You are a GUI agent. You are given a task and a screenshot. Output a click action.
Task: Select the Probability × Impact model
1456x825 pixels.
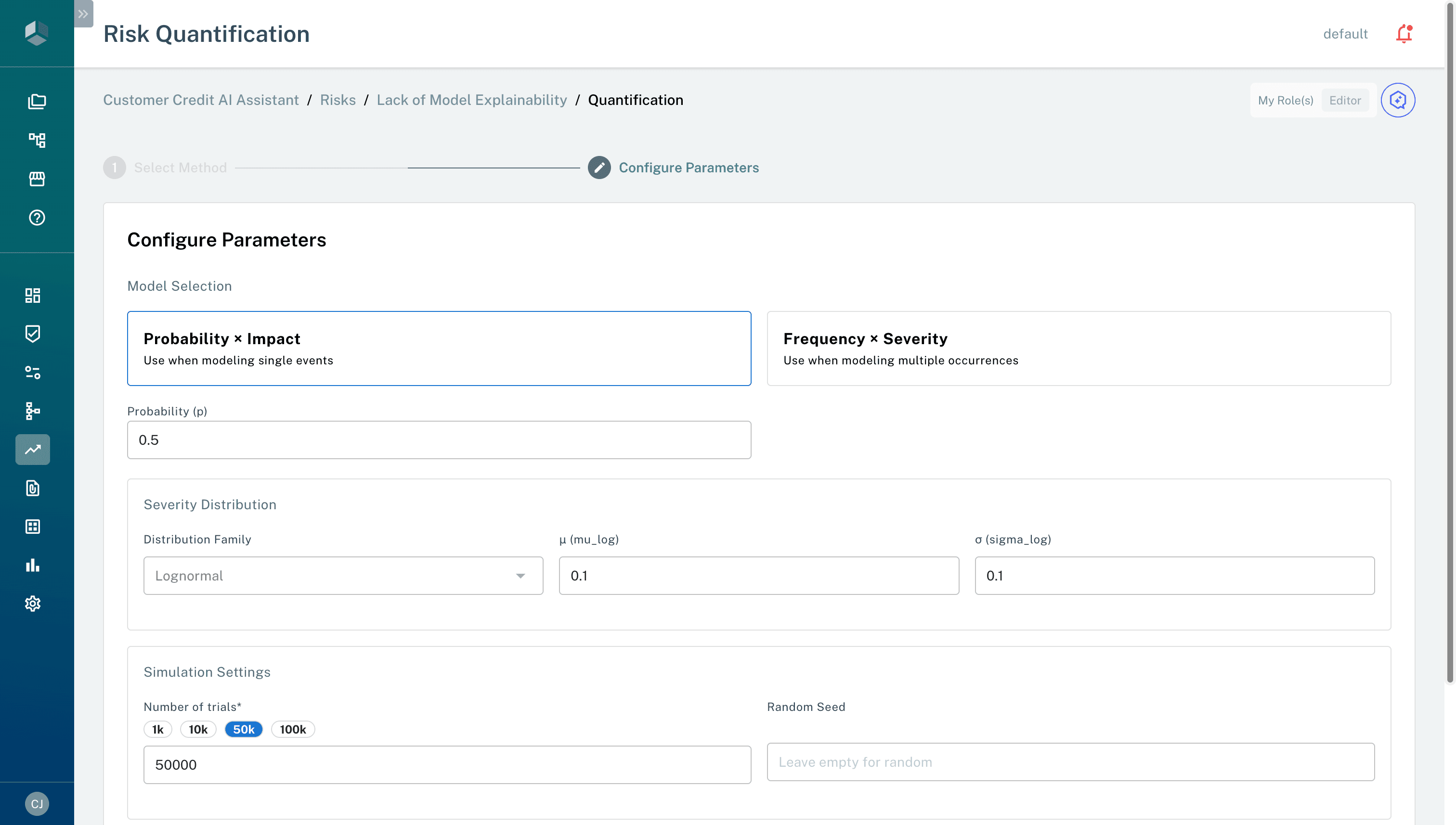pos(439,348)
